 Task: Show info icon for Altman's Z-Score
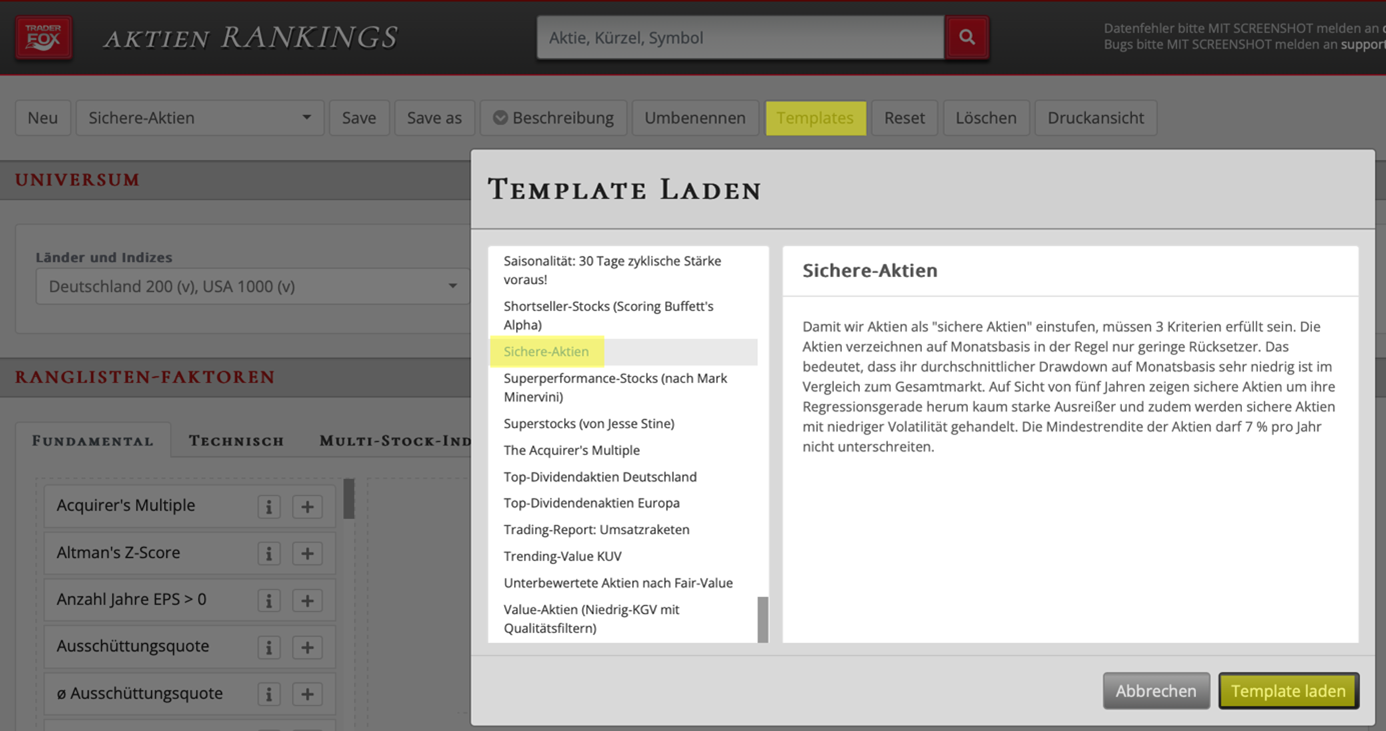point(268,554)
